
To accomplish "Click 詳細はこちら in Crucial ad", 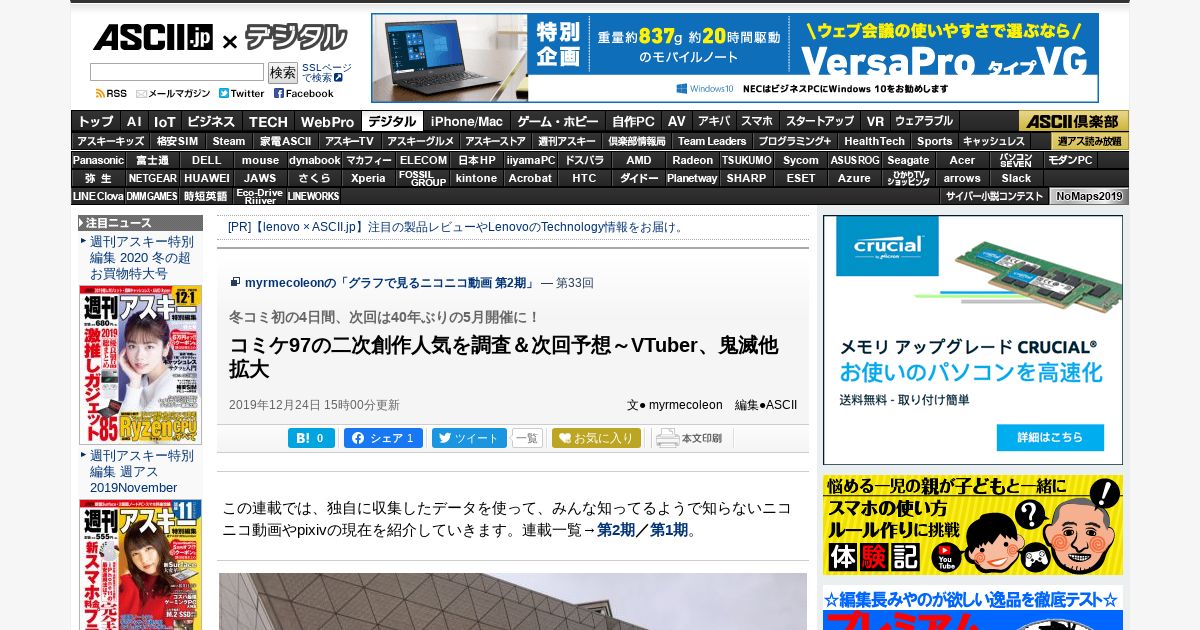I will [1050, 437].
